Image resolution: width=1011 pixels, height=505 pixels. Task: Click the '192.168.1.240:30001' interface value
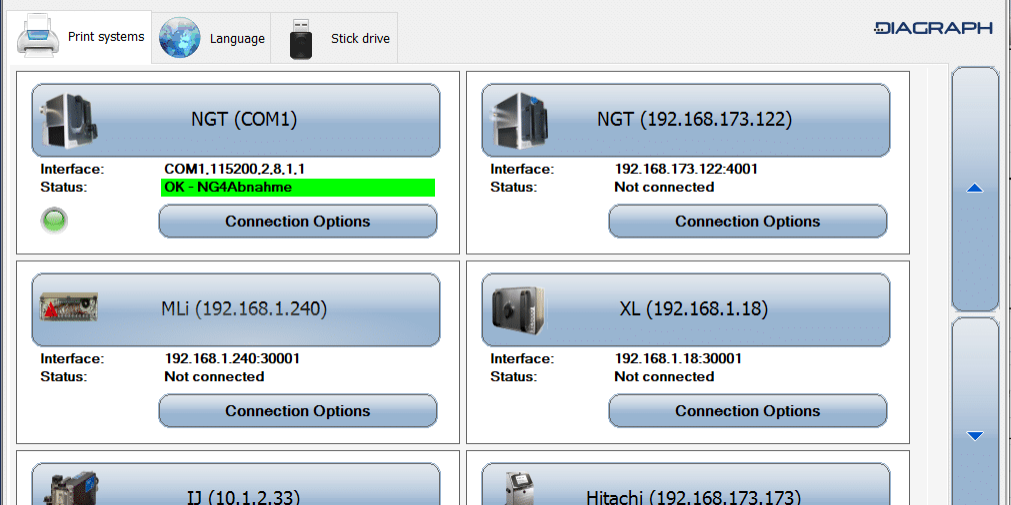click(232, 359)
